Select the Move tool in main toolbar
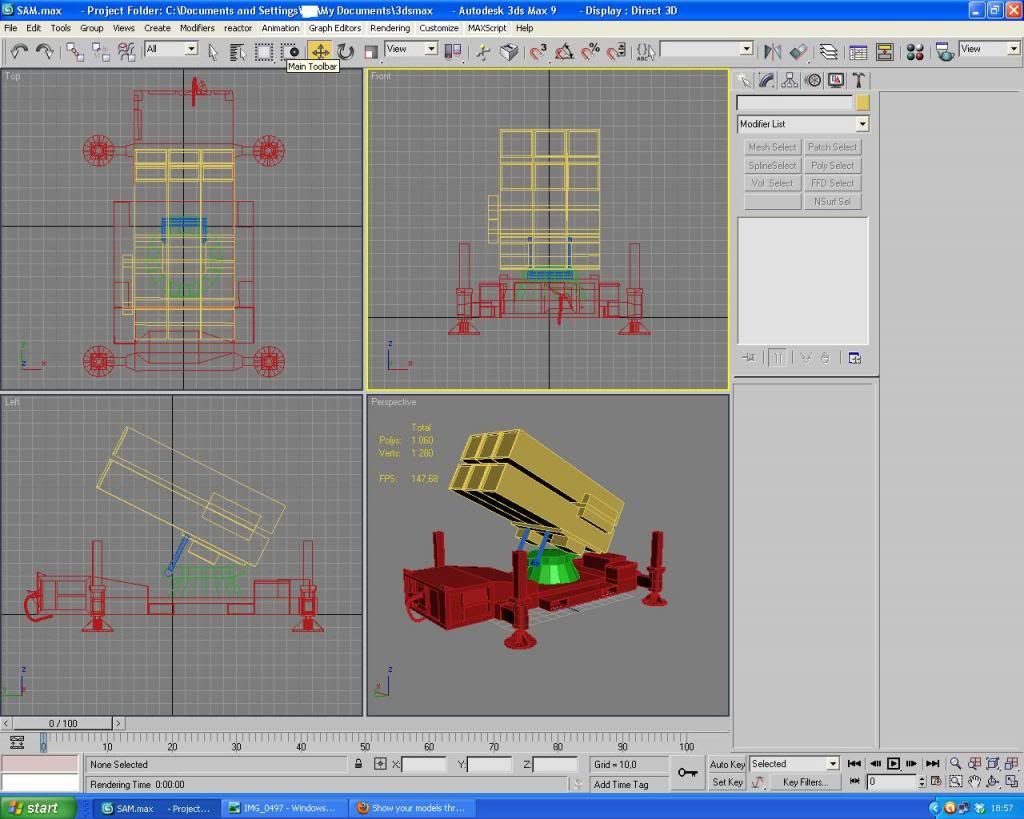 click(x=320, y=51)
